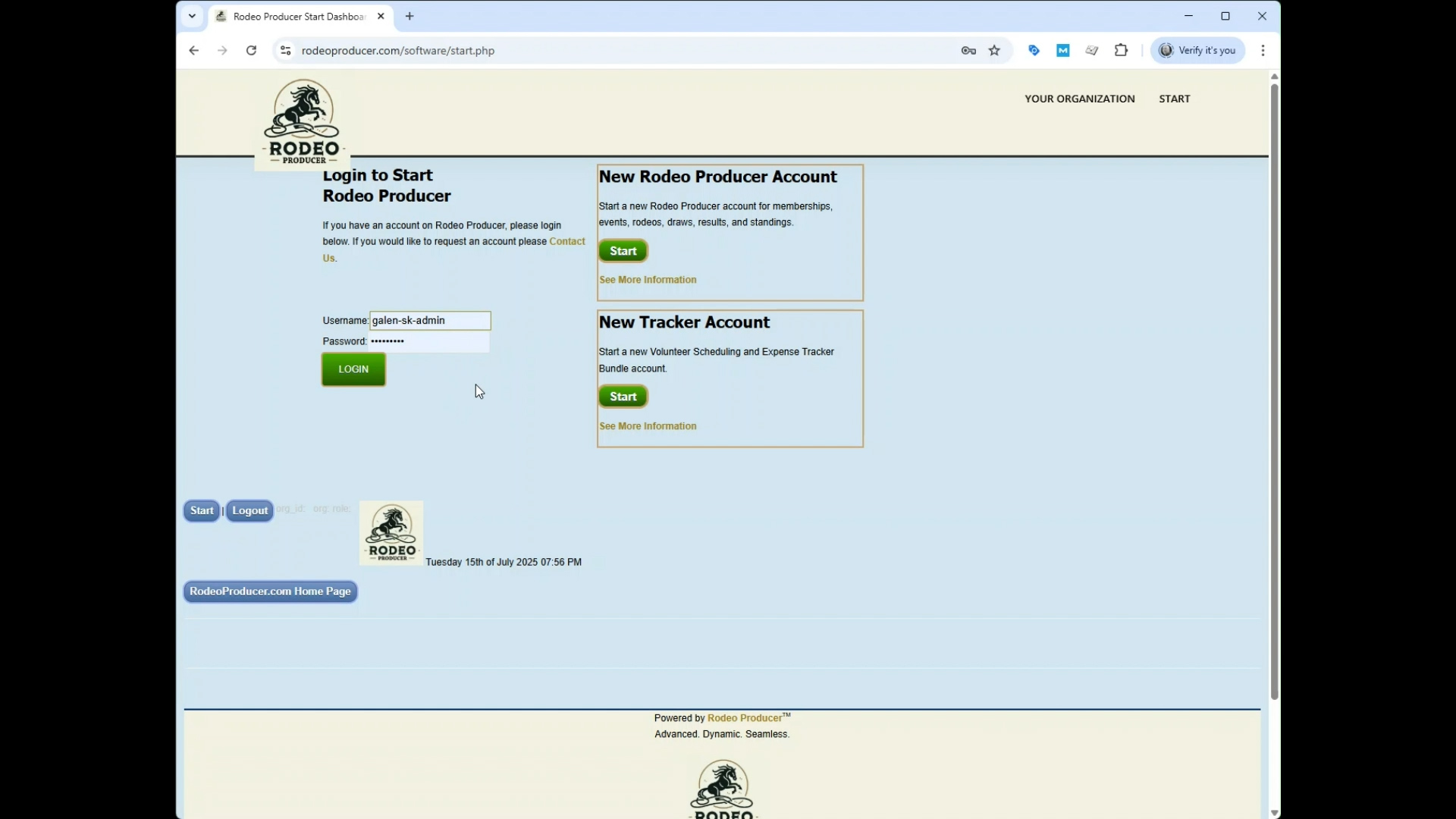Image resolution: width=1456 pixels, height=819 pixels.
Task: Expand the tab search dropdown arrow
Action: (x=192, y=16)
